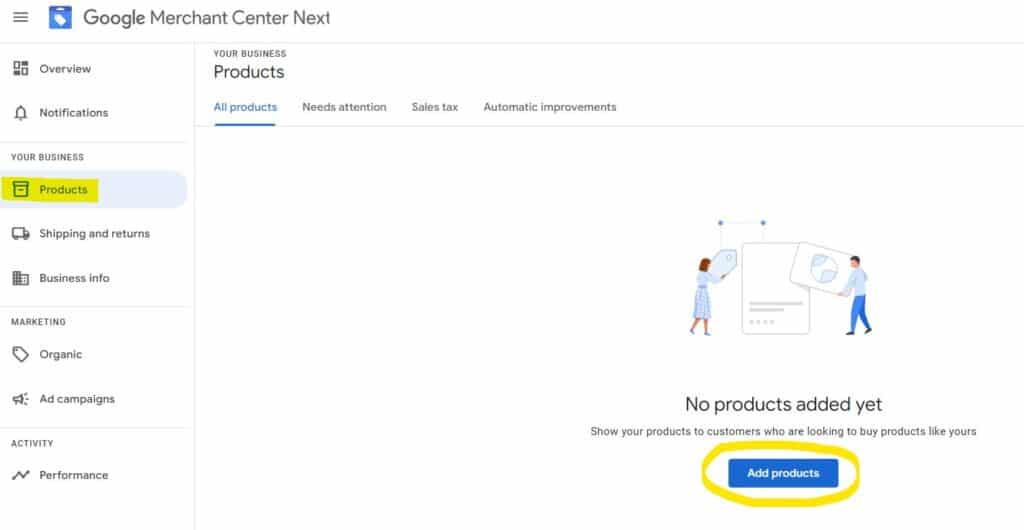Click the Notifications bell icon

(21, 113)
